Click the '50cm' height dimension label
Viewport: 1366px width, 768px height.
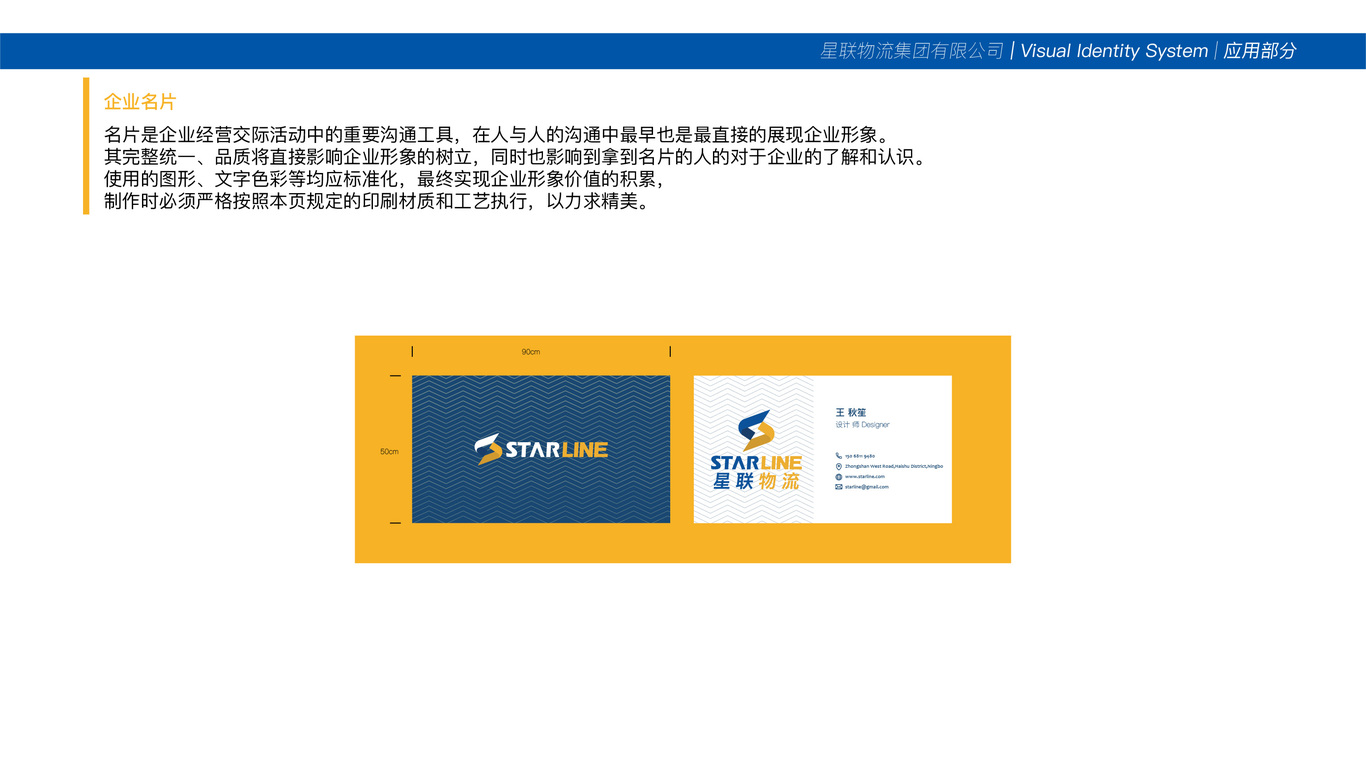pyautogui.click(x=389, y=452)
